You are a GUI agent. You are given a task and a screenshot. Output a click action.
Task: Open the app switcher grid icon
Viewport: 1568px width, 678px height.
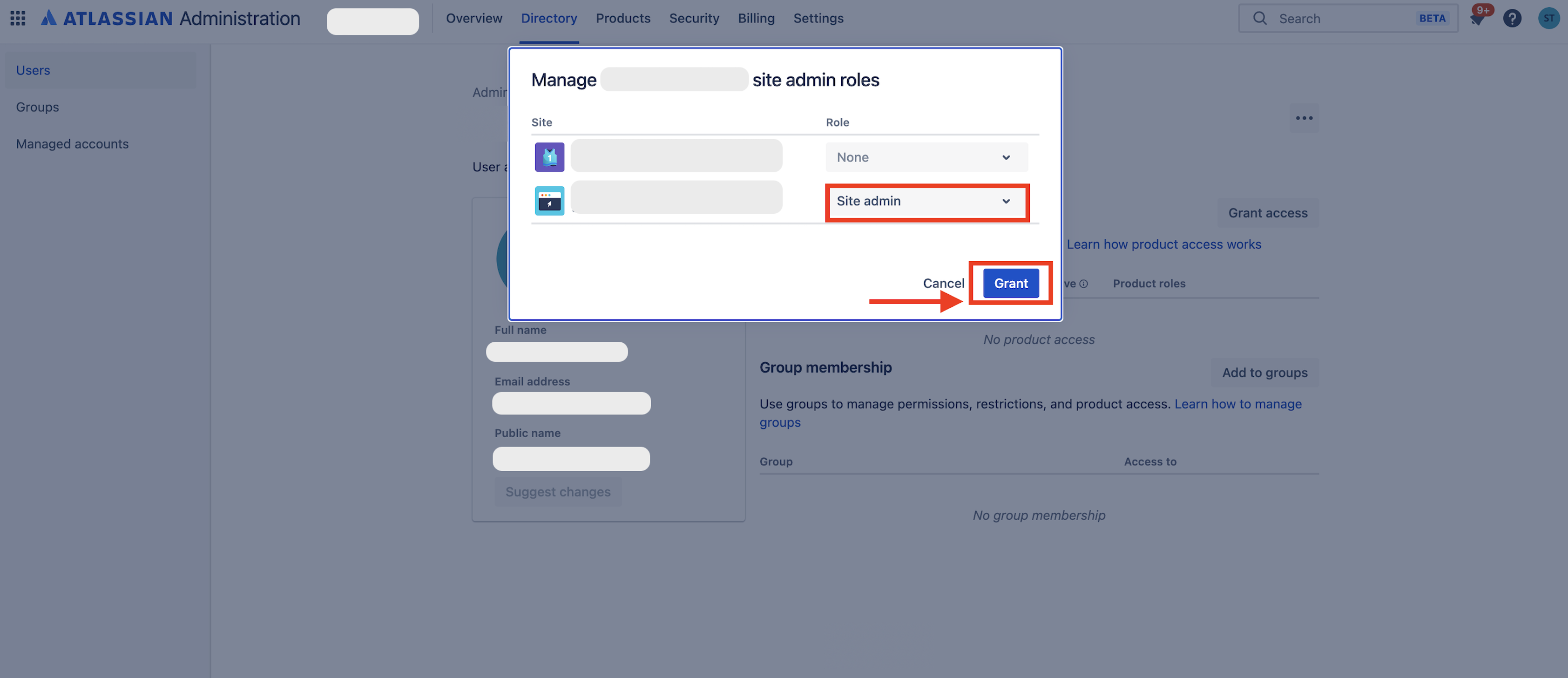tap(18, 18)
